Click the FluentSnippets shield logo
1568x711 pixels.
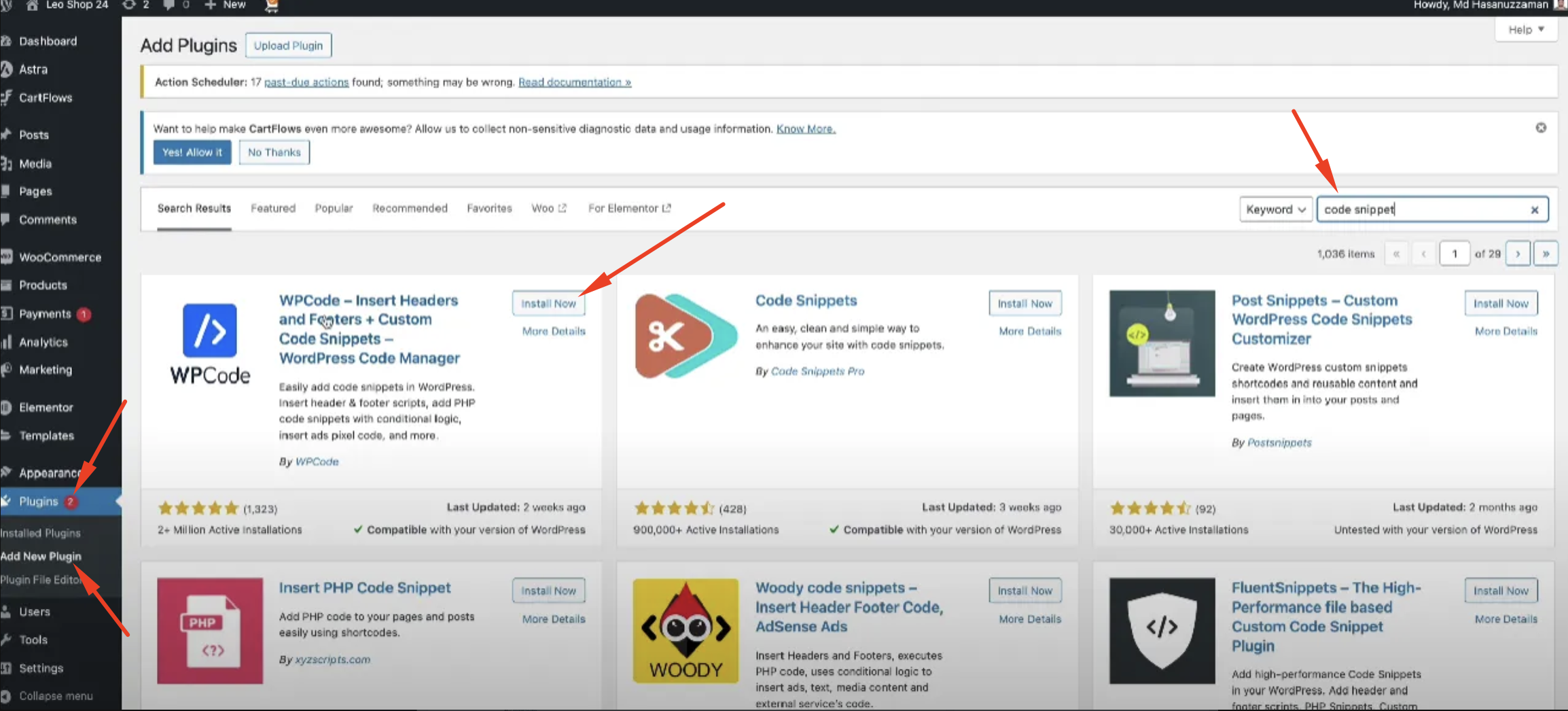pyautogui.click(x=1162, y=631)
